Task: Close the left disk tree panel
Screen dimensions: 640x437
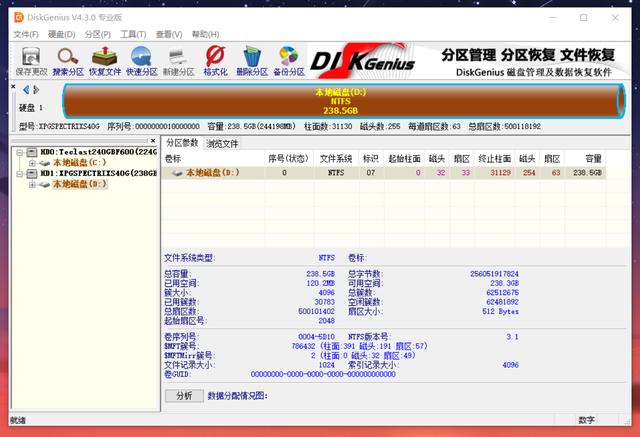Action: pos(153,141)
